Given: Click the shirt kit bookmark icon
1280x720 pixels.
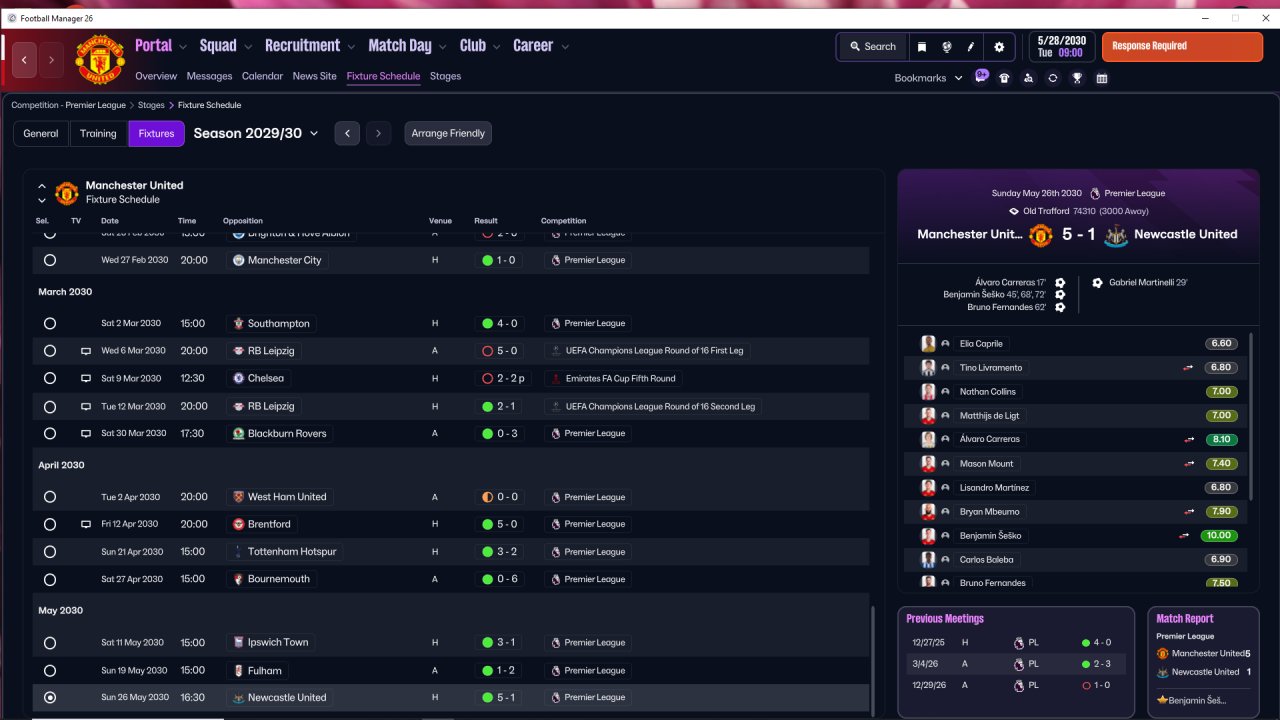Looking at the screenshot, I should (x=1004, y=78).
